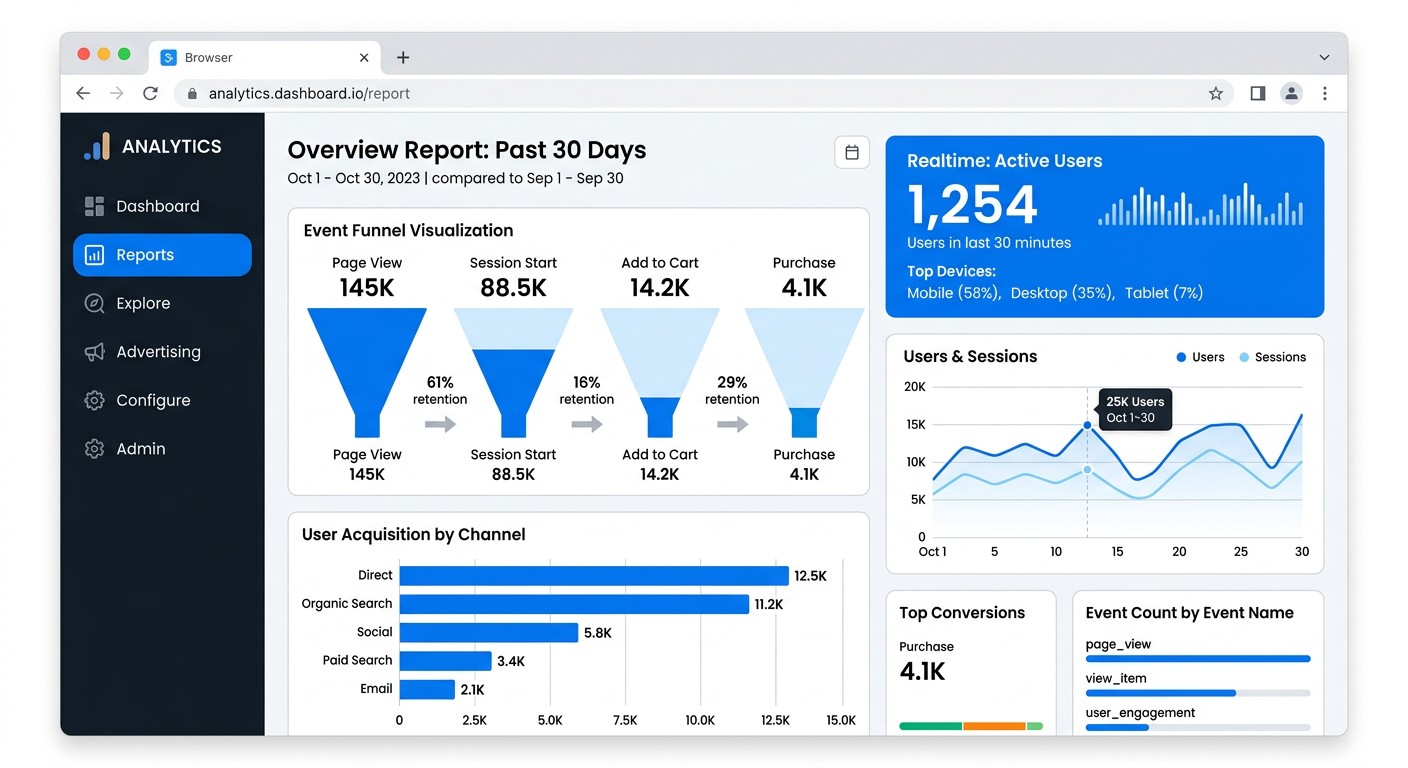
Task: Click the Reports chart icon in sidebar
Action: (x=94, y=255)
